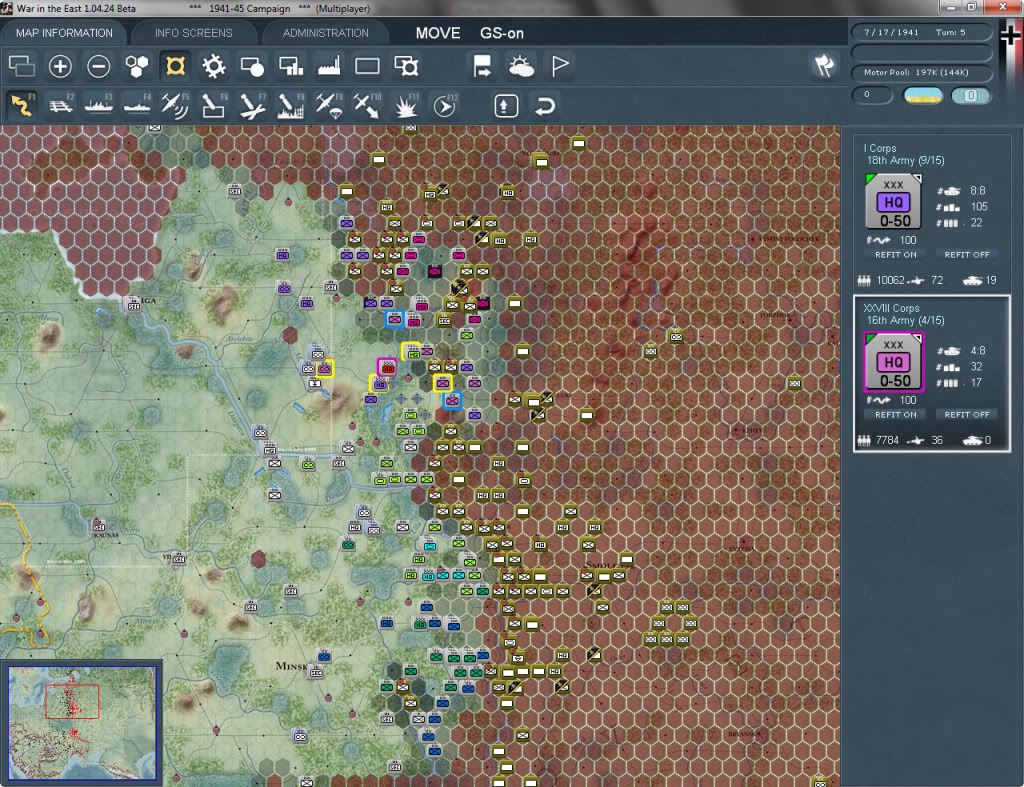Click the flag-with-arrow toolbar icon
1024x787 pixels.
pyautogui.click(x=482, y=66)
